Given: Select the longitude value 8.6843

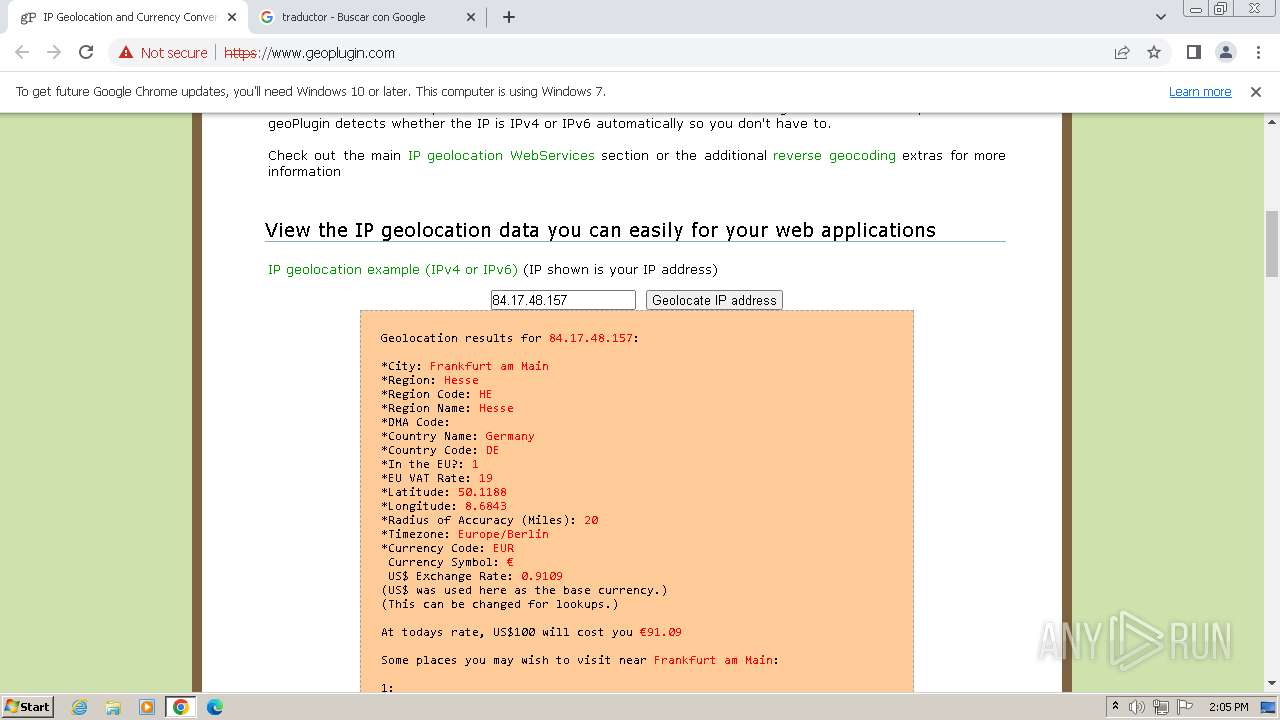Looking at the screenshot, I should (486, 506).
